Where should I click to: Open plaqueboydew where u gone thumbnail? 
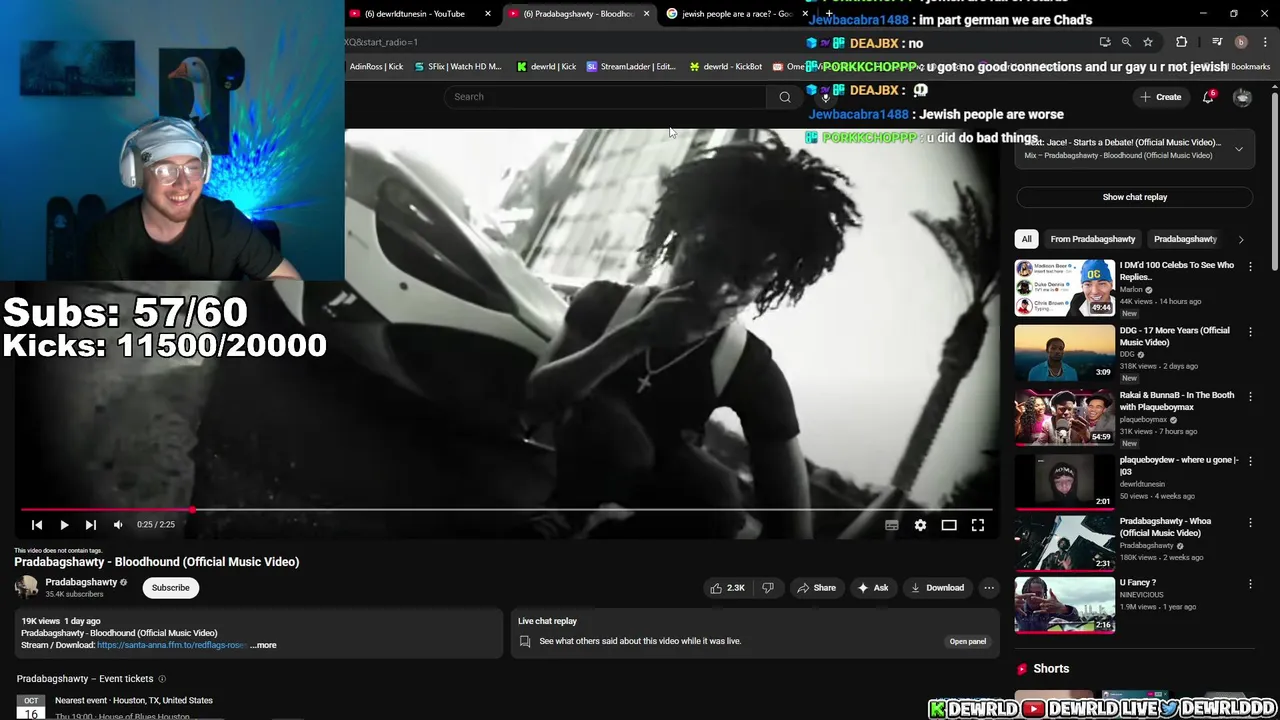[x=1065, y=483]
